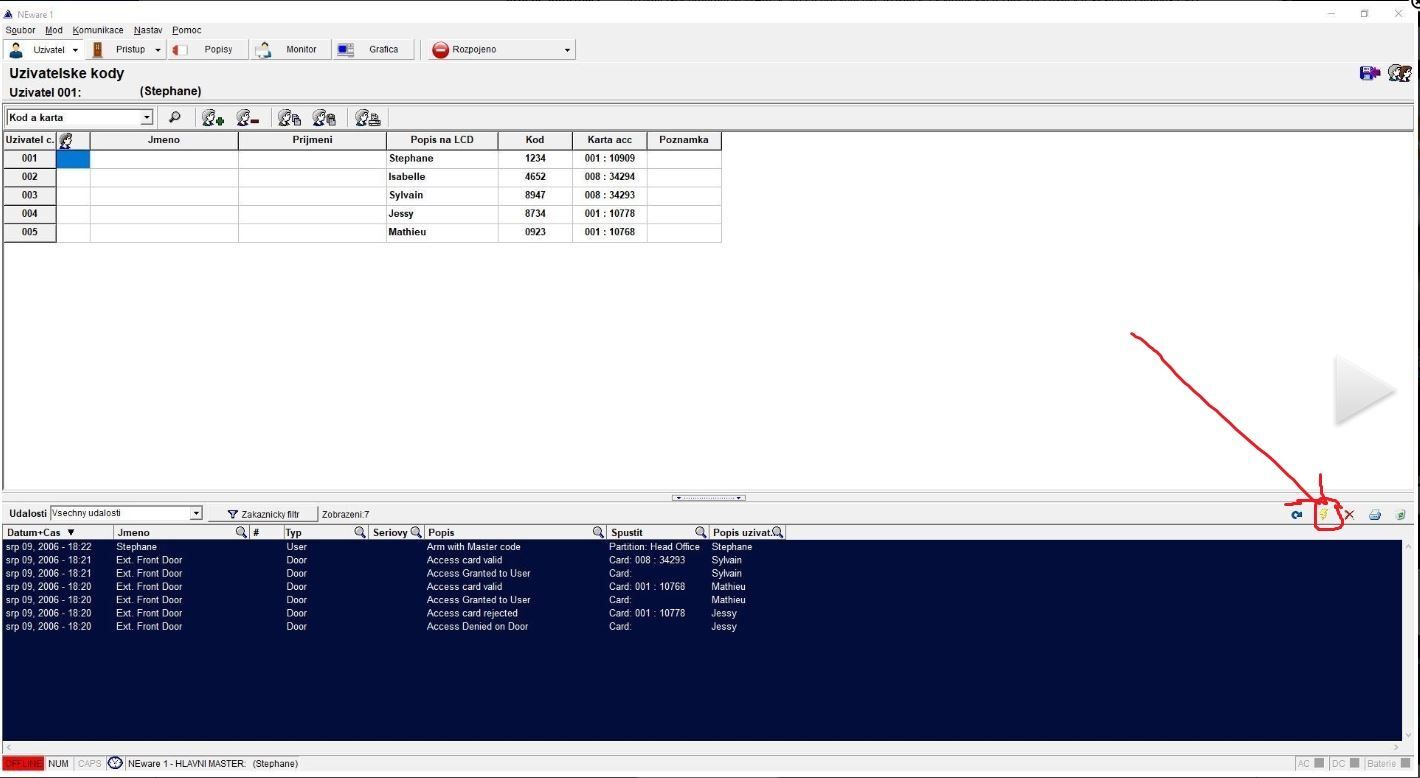
Task: Add a new user
Action: pos(212,117)
